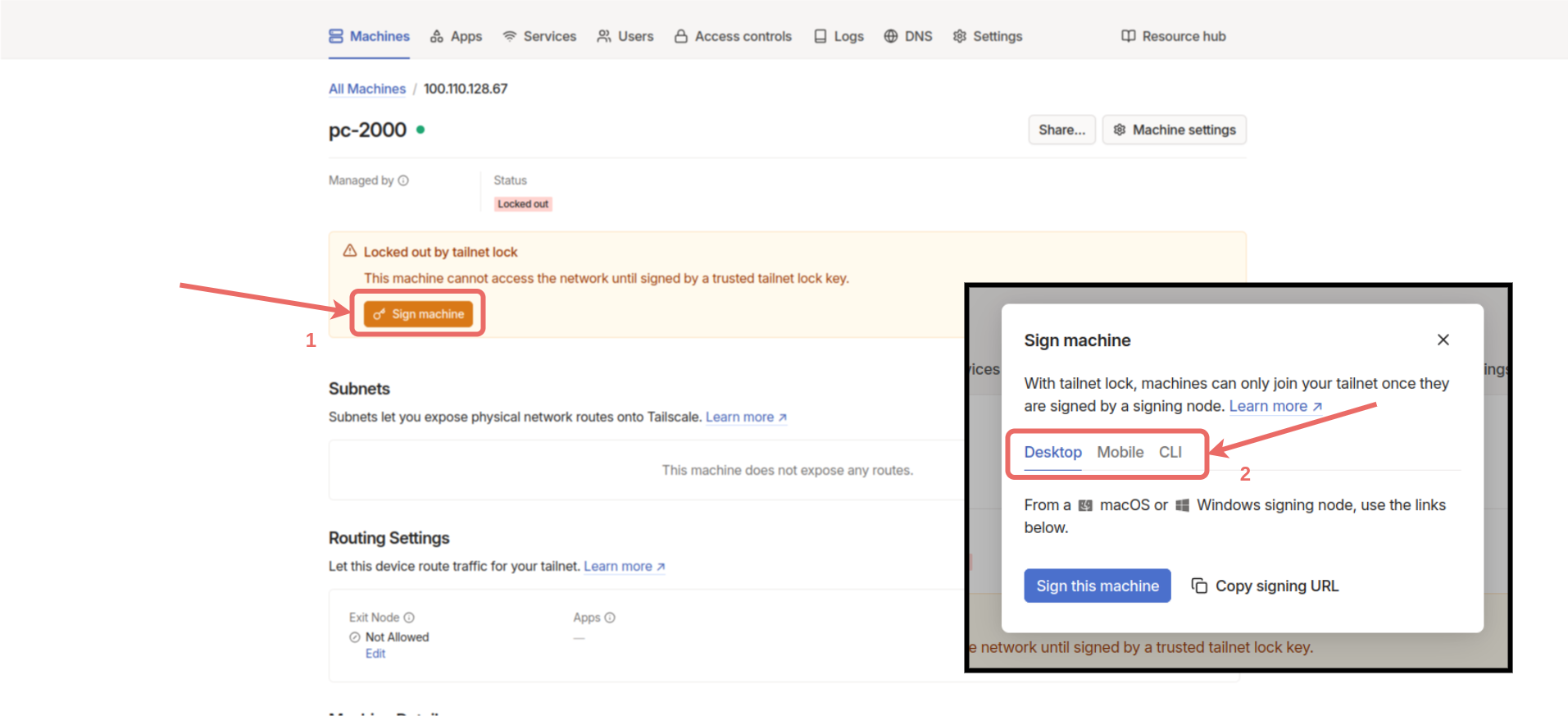This screenshot has width=1568, height=716.
Task: Click the pc-2000 machine name heading
Action: pos(367,130)
